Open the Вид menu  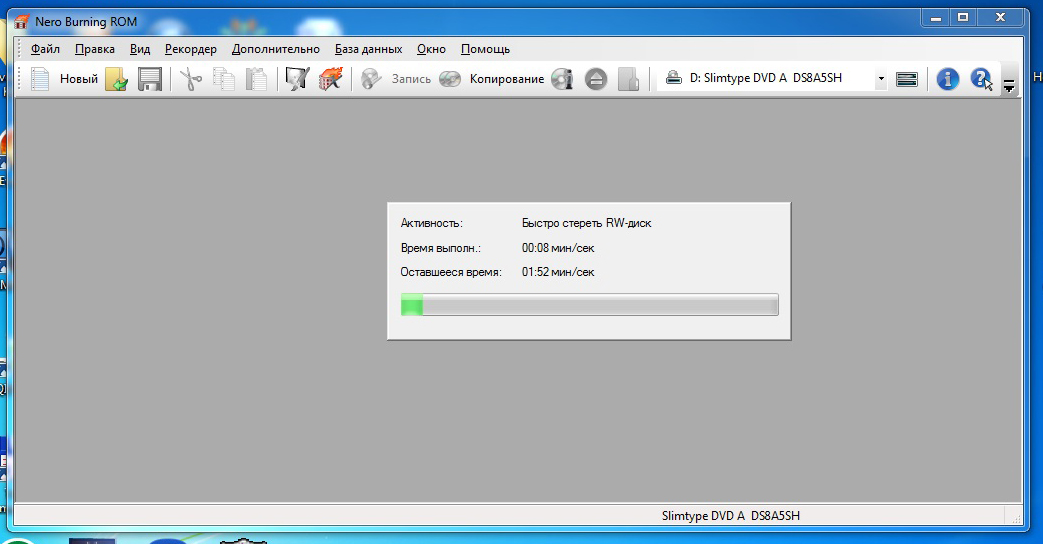point(140,49)
